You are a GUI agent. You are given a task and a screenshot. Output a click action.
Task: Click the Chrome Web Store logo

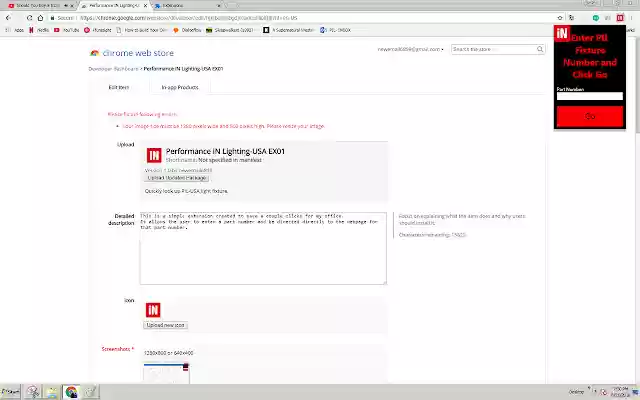pyautogui.click(x=132, y=53)
